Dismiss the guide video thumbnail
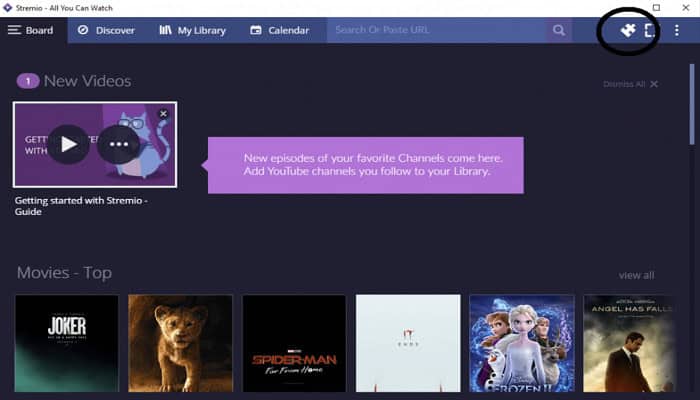 click(163, 113)
